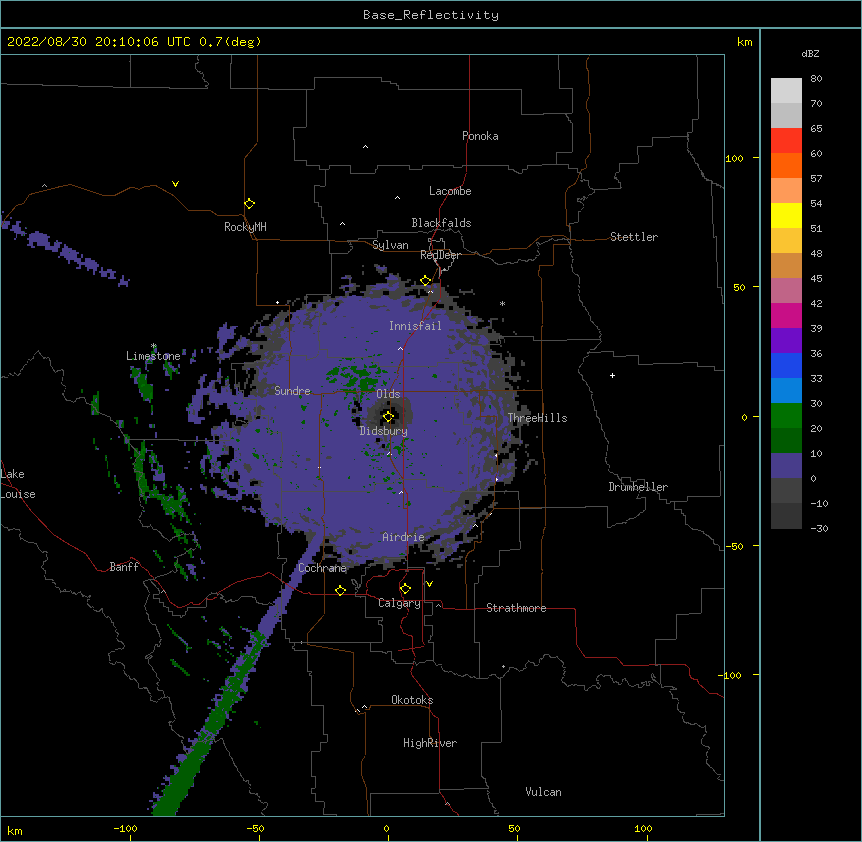Click the dBZ legend heading
862x842 pixels.
tap(810, 53)
